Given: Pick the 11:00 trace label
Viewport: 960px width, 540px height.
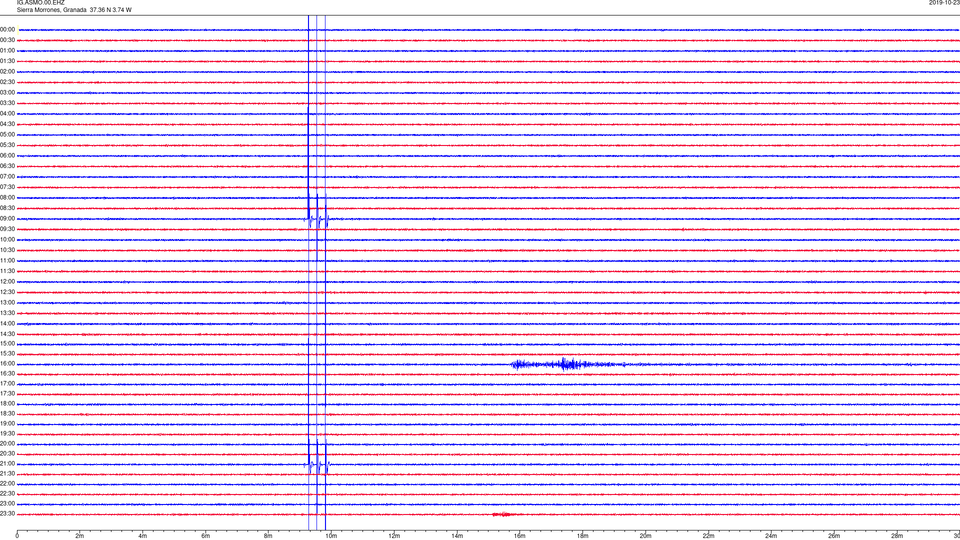Looking at the screenshot, I should click(7, 260).
